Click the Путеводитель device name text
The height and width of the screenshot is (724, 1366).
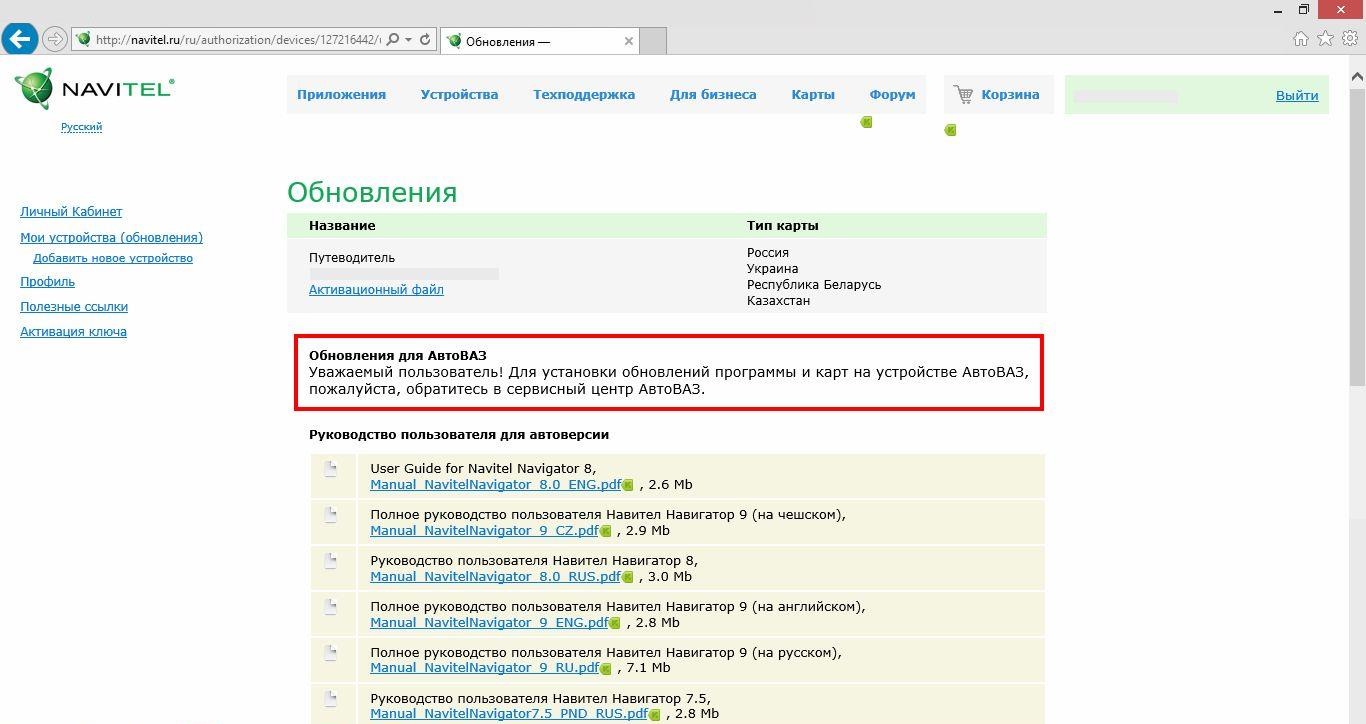click(352, 258)
